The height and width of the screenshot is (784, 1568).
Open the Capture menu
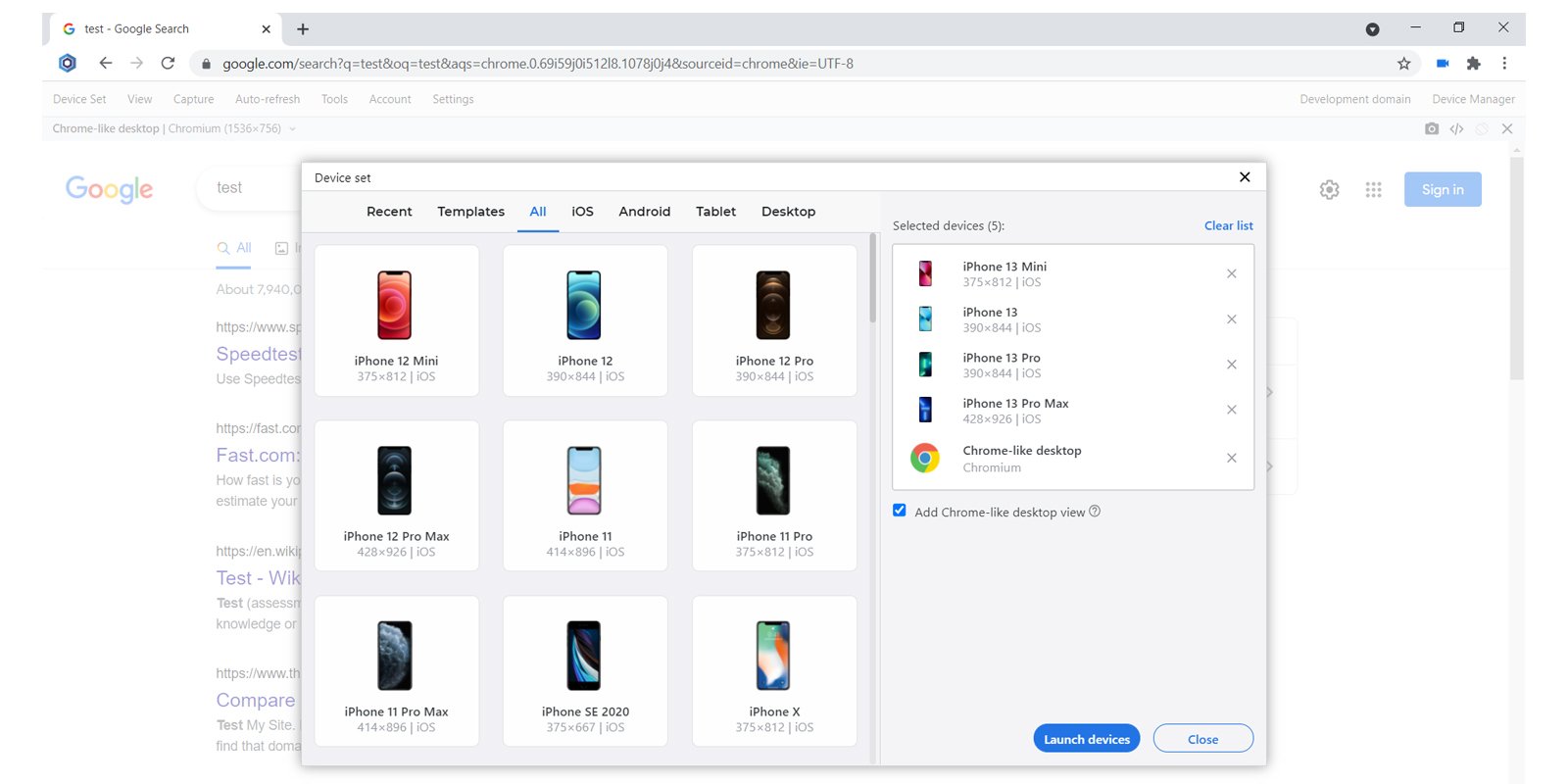point(193,99)
